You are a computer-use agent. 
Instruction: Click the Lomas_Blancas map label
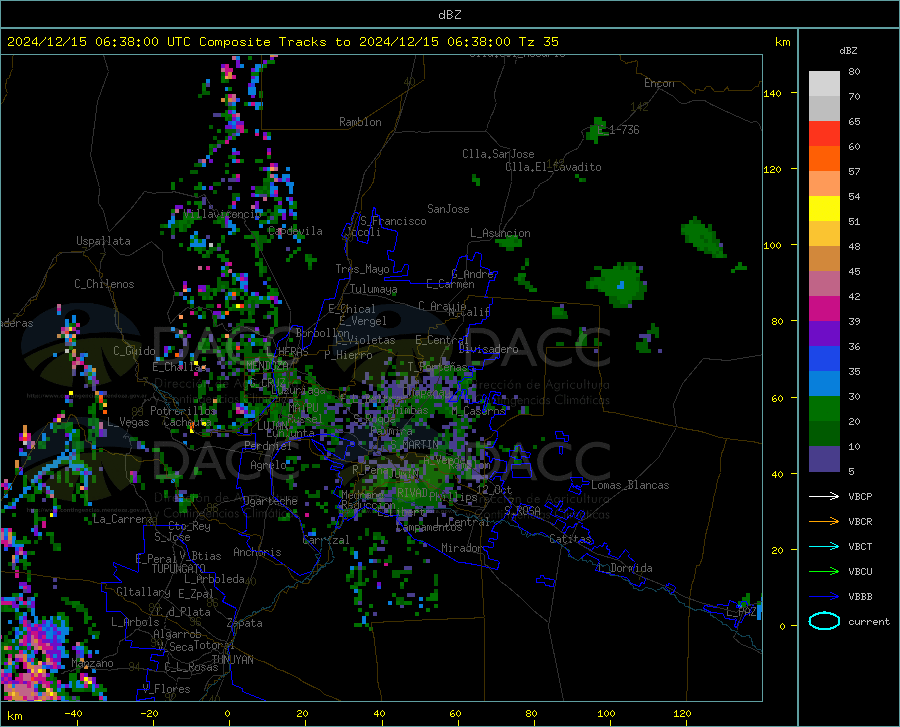630,485
